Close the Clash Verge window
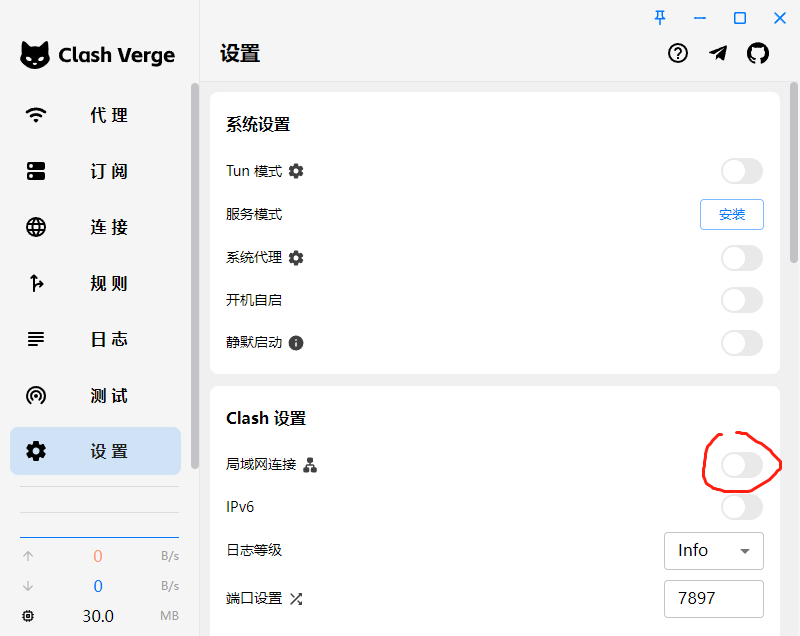This screenshot has width=800, height=636. (780, 18)
